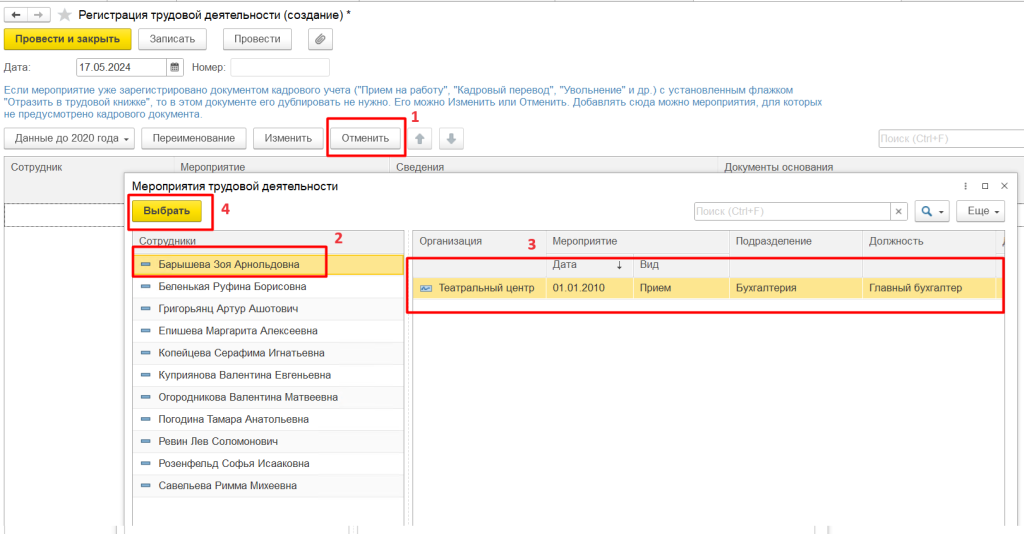The width and height of the screenshot is (1024, 534).
Task: Focus the dialog Поиск (Ctrl+F) field
Action: 792,212
